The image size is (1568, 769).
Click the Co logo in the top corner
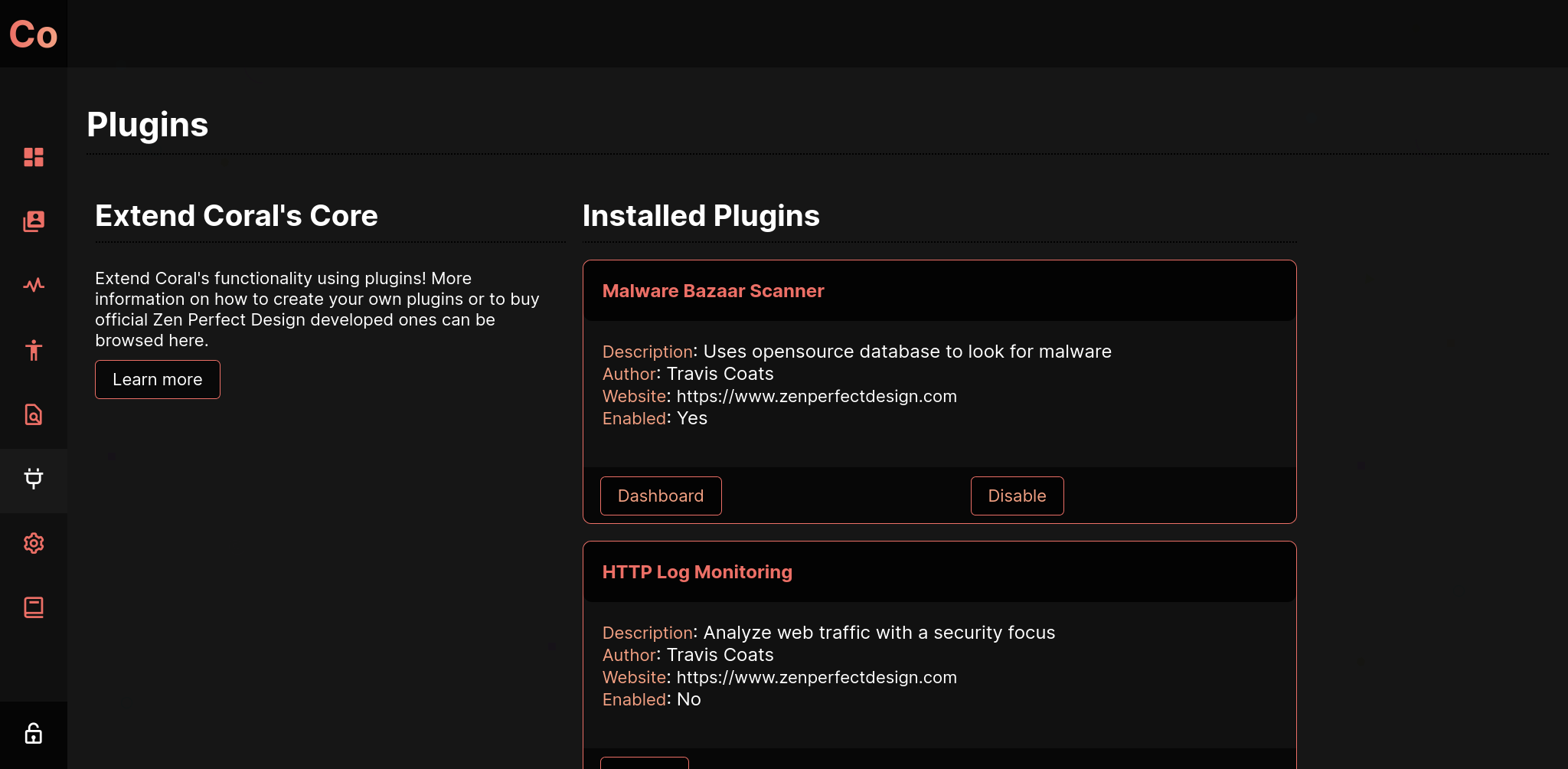[33, 34]
